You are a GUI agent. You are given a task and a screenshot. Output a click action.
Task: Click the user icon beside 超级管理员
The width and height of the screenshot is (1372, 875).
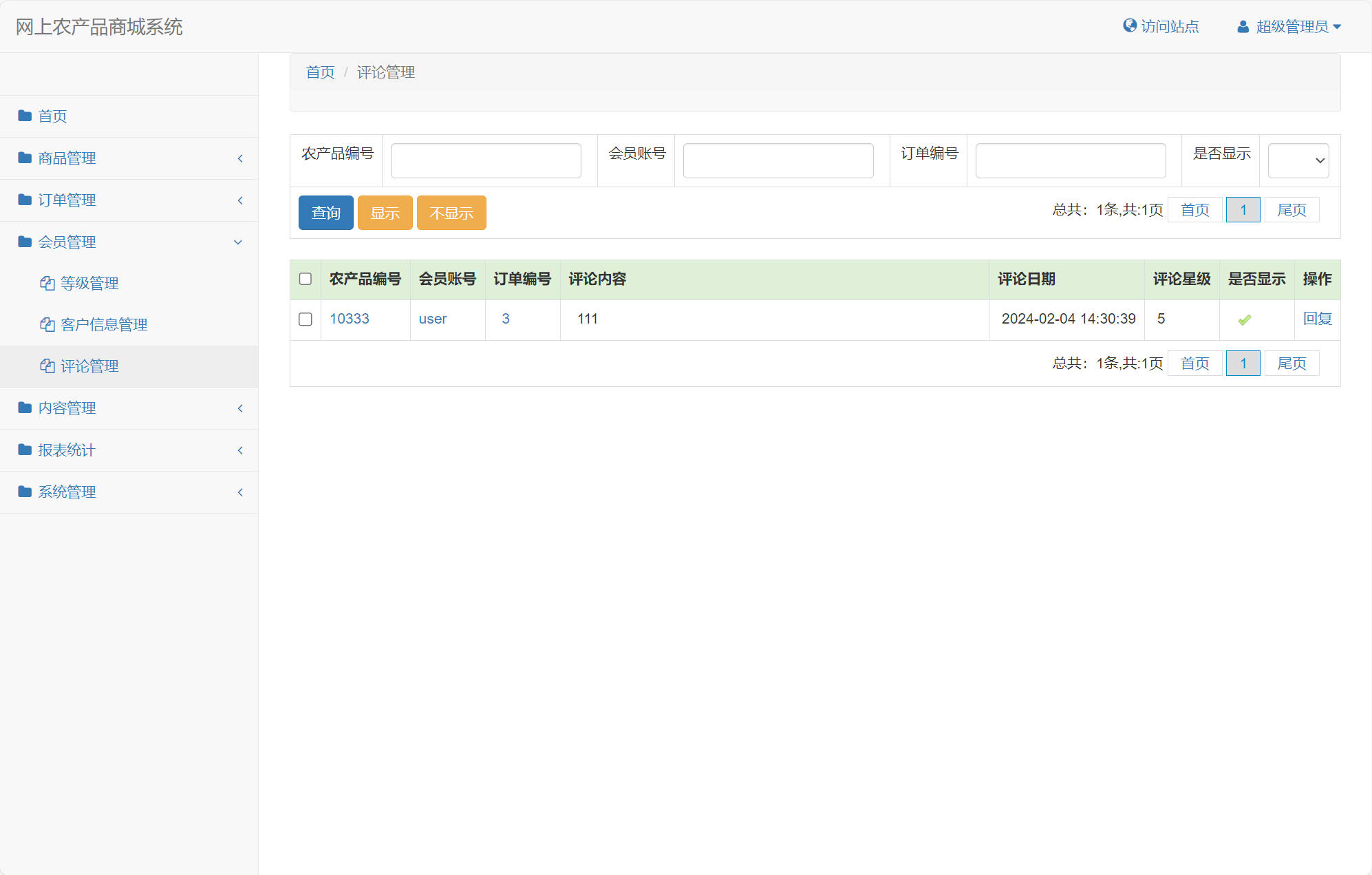(x=1243, y=26)
